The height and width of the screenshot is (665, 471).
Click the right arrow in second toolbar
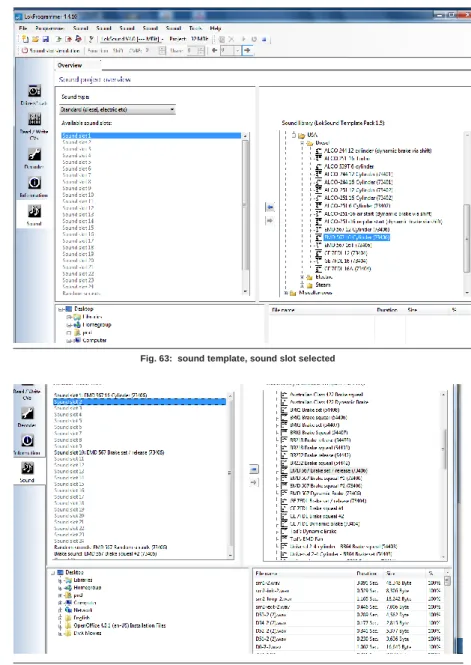pos(247,50)
